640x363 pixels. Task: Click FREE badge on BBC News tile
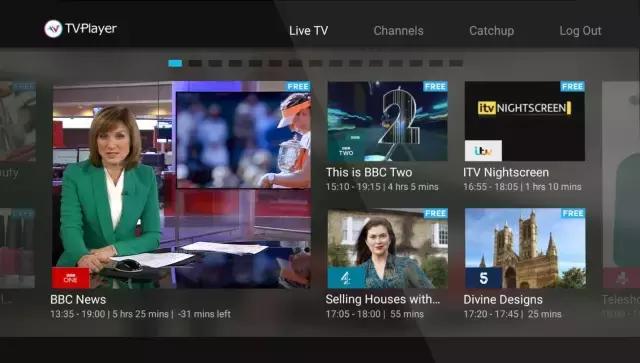(298, 86)
